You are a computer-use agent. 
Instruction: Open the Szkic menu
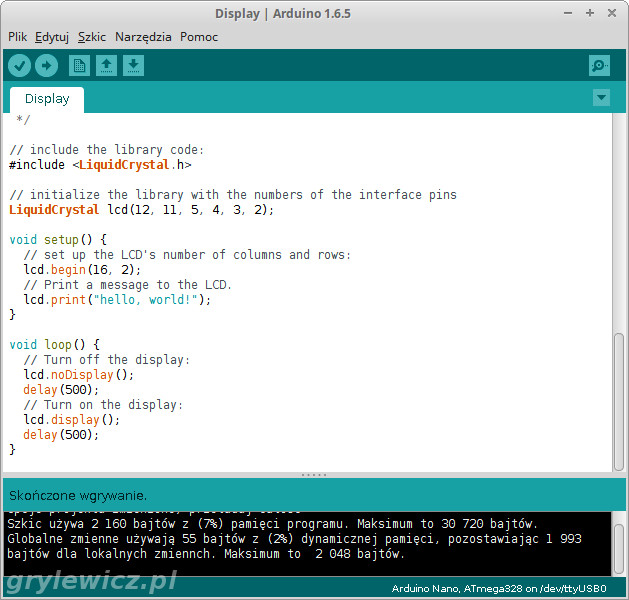coord(92,37)
